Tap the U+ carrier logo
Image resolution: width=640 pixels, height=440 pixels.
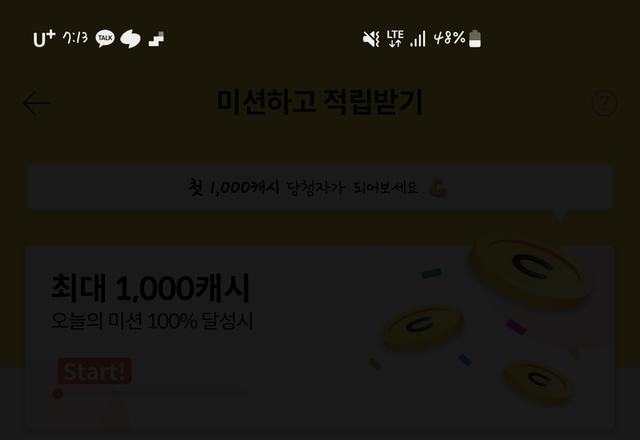(x=44, y=39)
